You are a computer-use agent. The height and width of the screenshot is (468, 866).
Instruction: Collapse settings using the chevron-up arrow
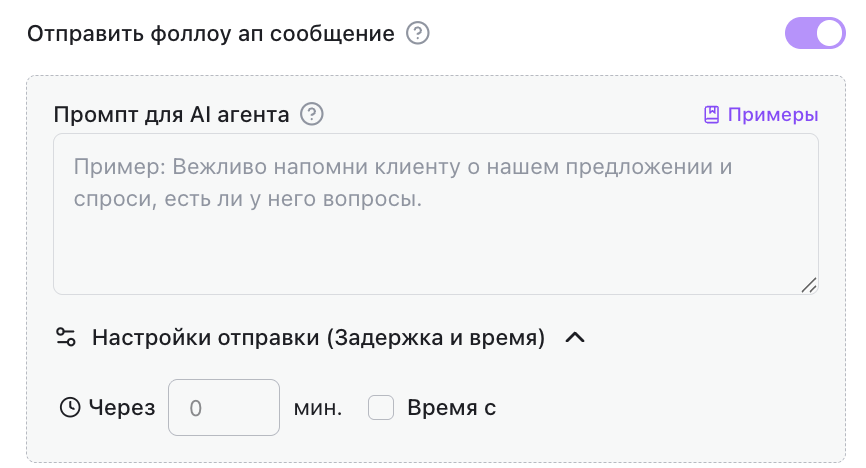574,337
